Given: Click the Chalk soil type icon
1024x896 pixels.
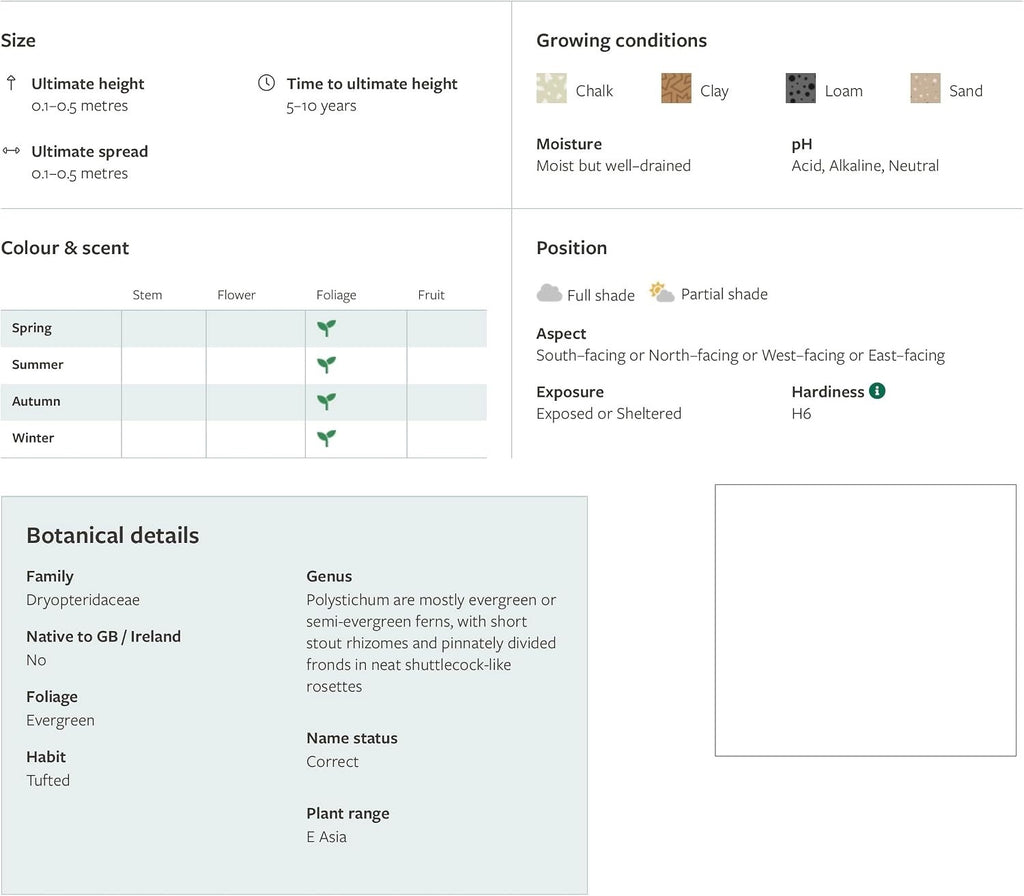Looking at the screenshot, I should coord(551,88).
